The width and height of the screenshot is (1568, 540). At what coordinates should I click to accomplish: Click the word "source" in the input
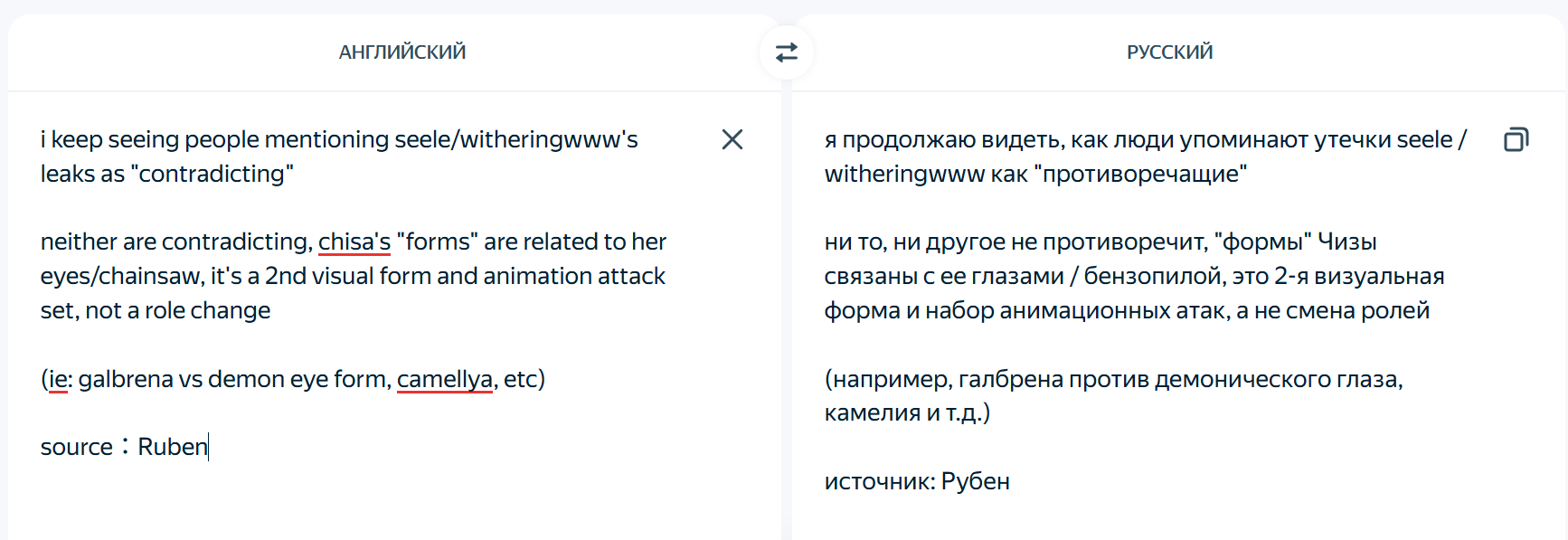pyautogui.click(x=76, y=447)
